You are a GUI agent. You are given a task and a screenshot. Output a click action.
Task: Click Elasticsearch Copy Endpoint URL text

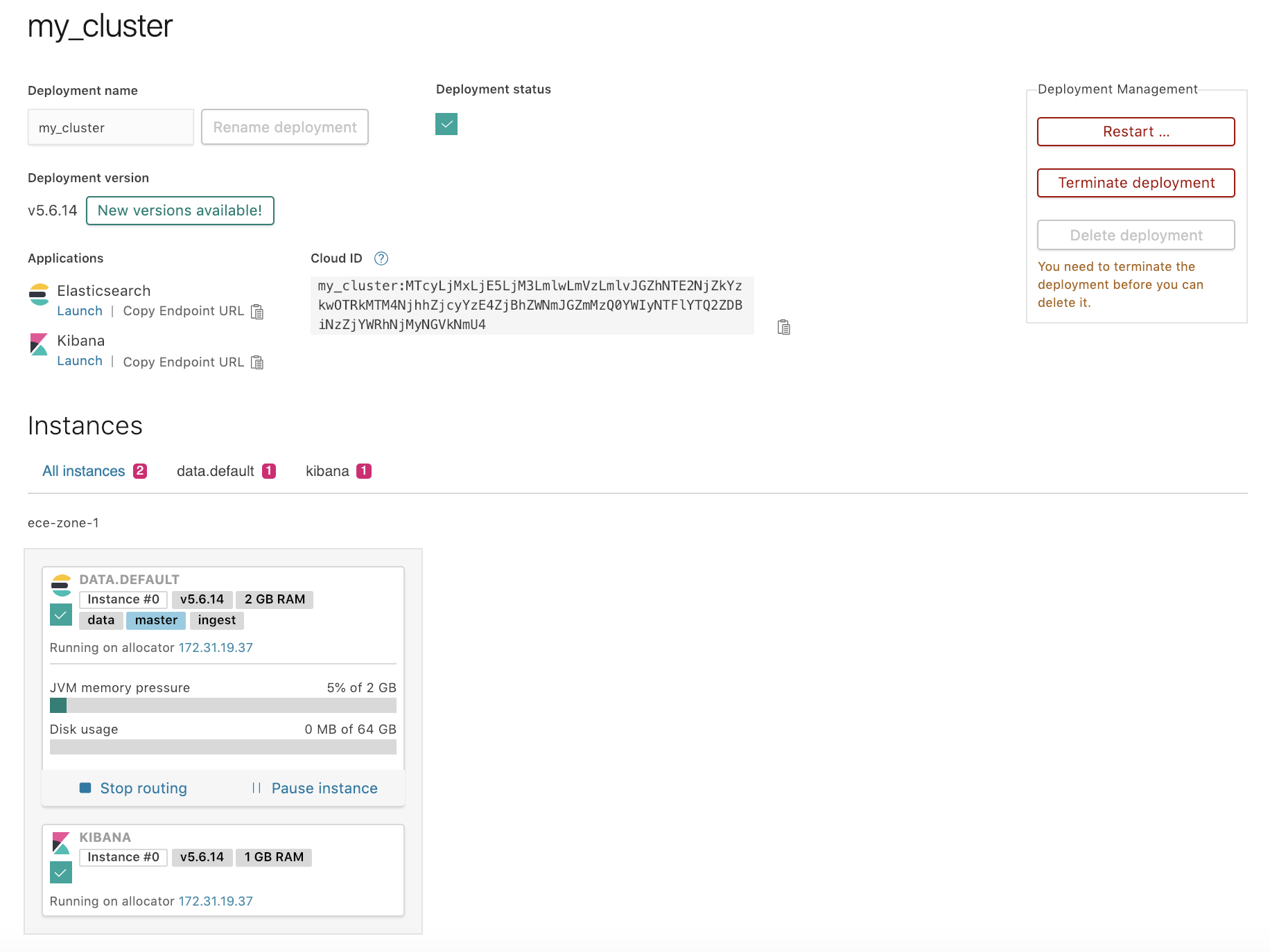184,311
